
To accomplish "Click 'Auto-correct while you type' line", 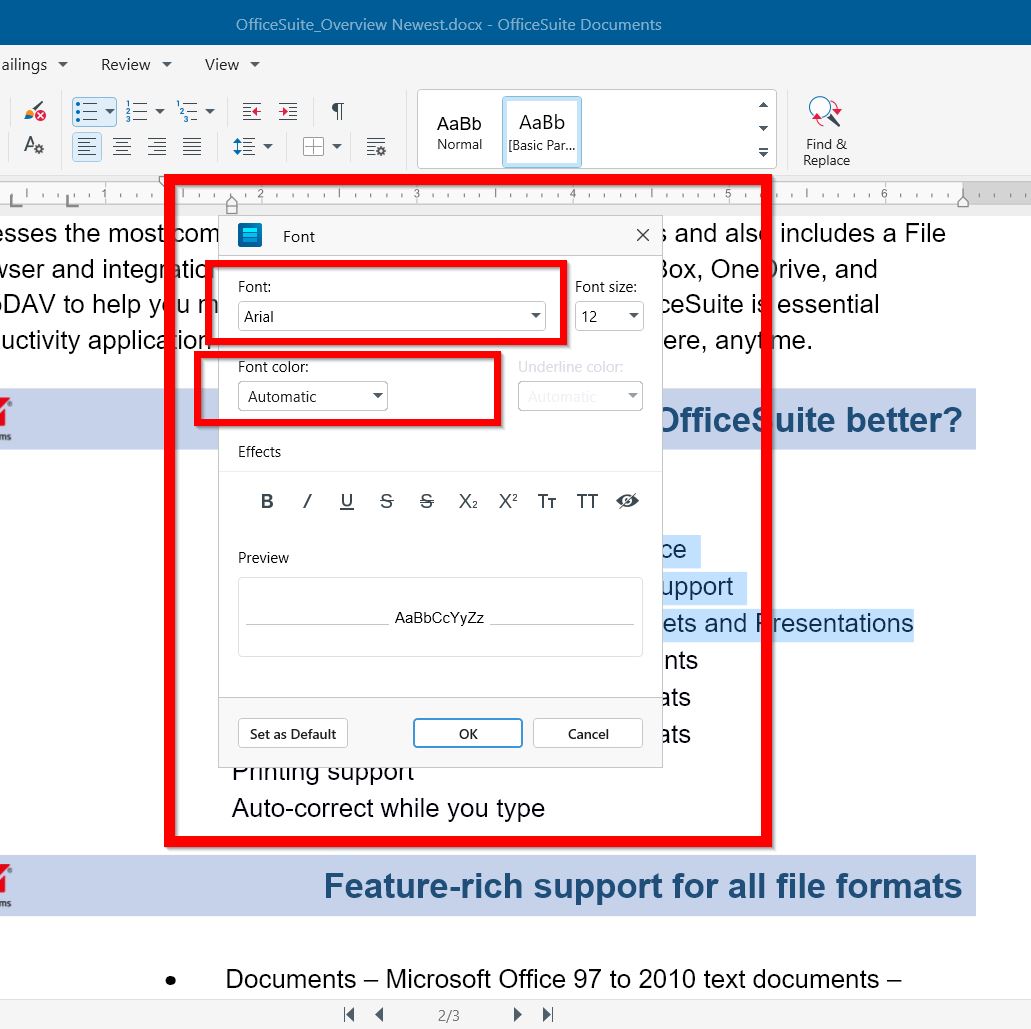I will click(x=388, y=808).
